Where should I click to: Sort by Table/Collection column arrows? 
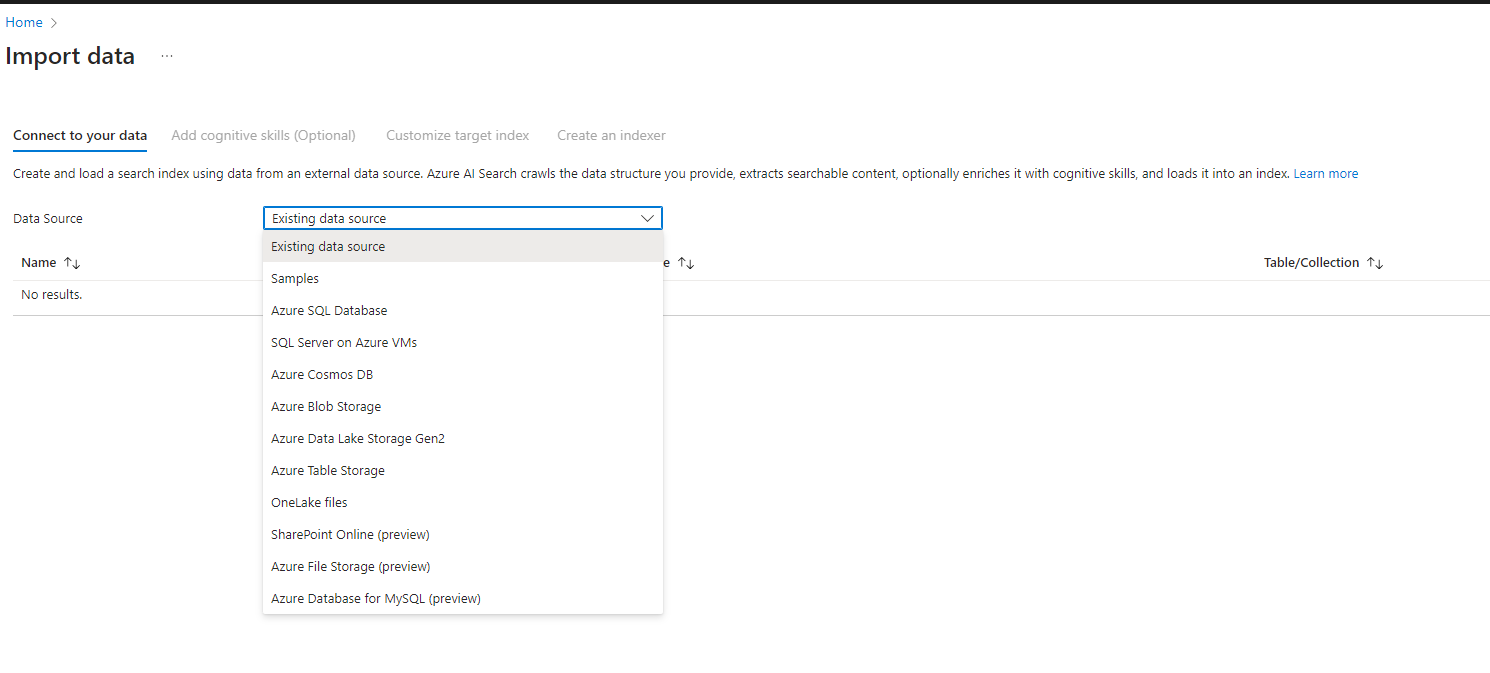1375,263
